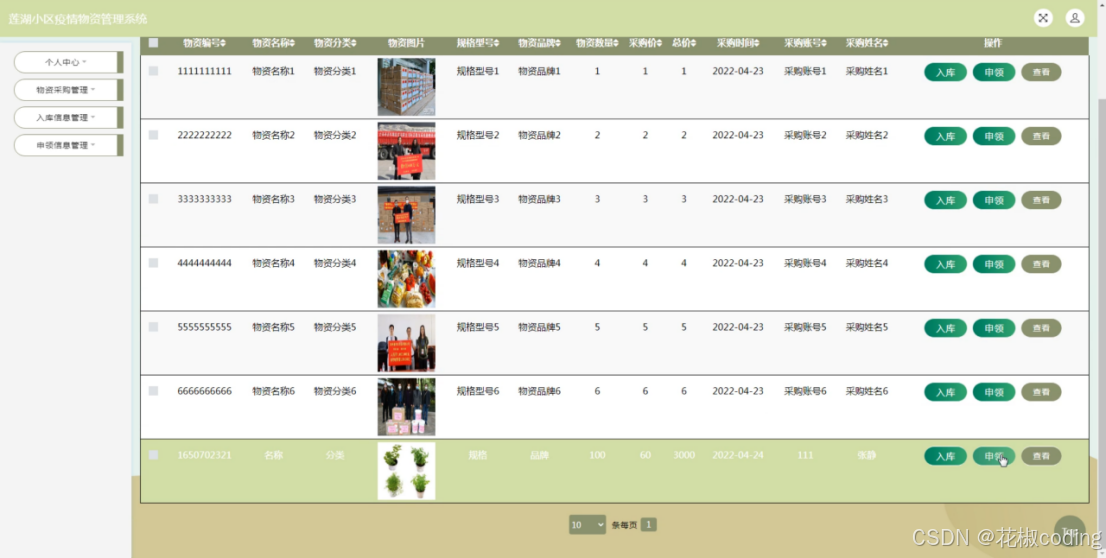Image resolution: width=1106 pixels, height=558 pixels.
Task: Sort by 物资品牌 column arrows
Action: pyautogui.click(x=559, y=44)
